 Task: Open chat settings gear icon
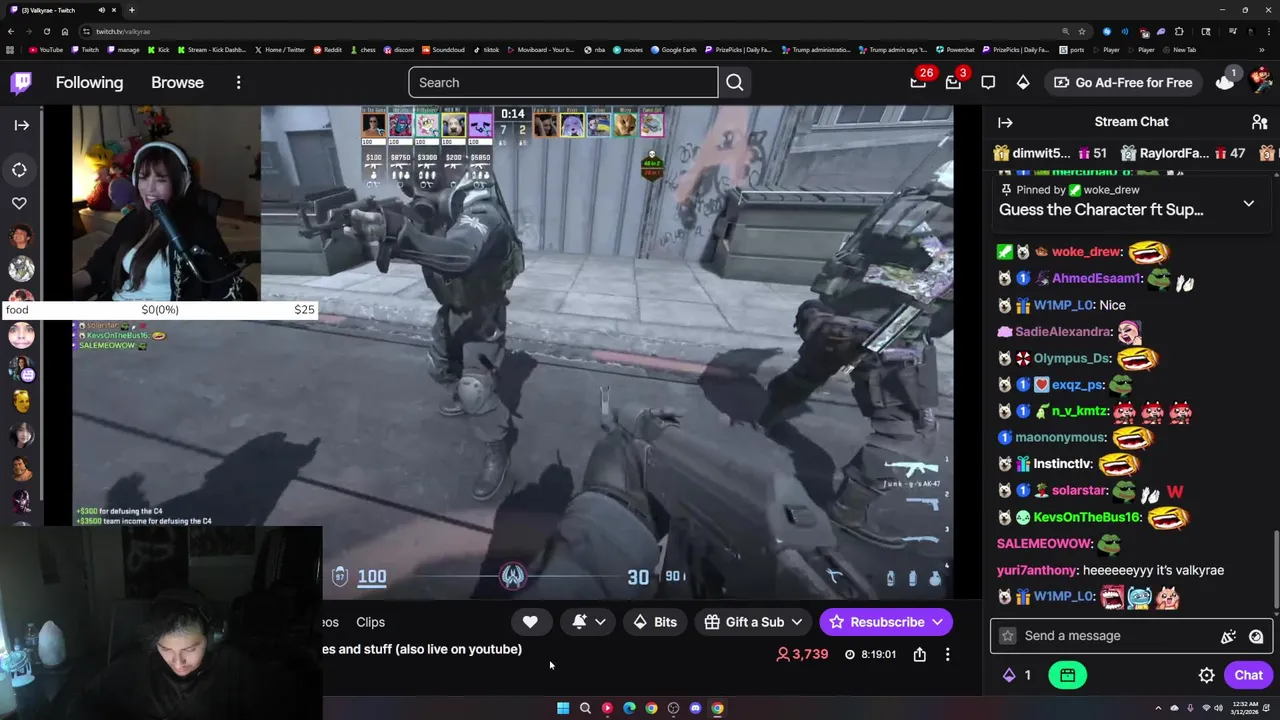[x=1207, y=675]
